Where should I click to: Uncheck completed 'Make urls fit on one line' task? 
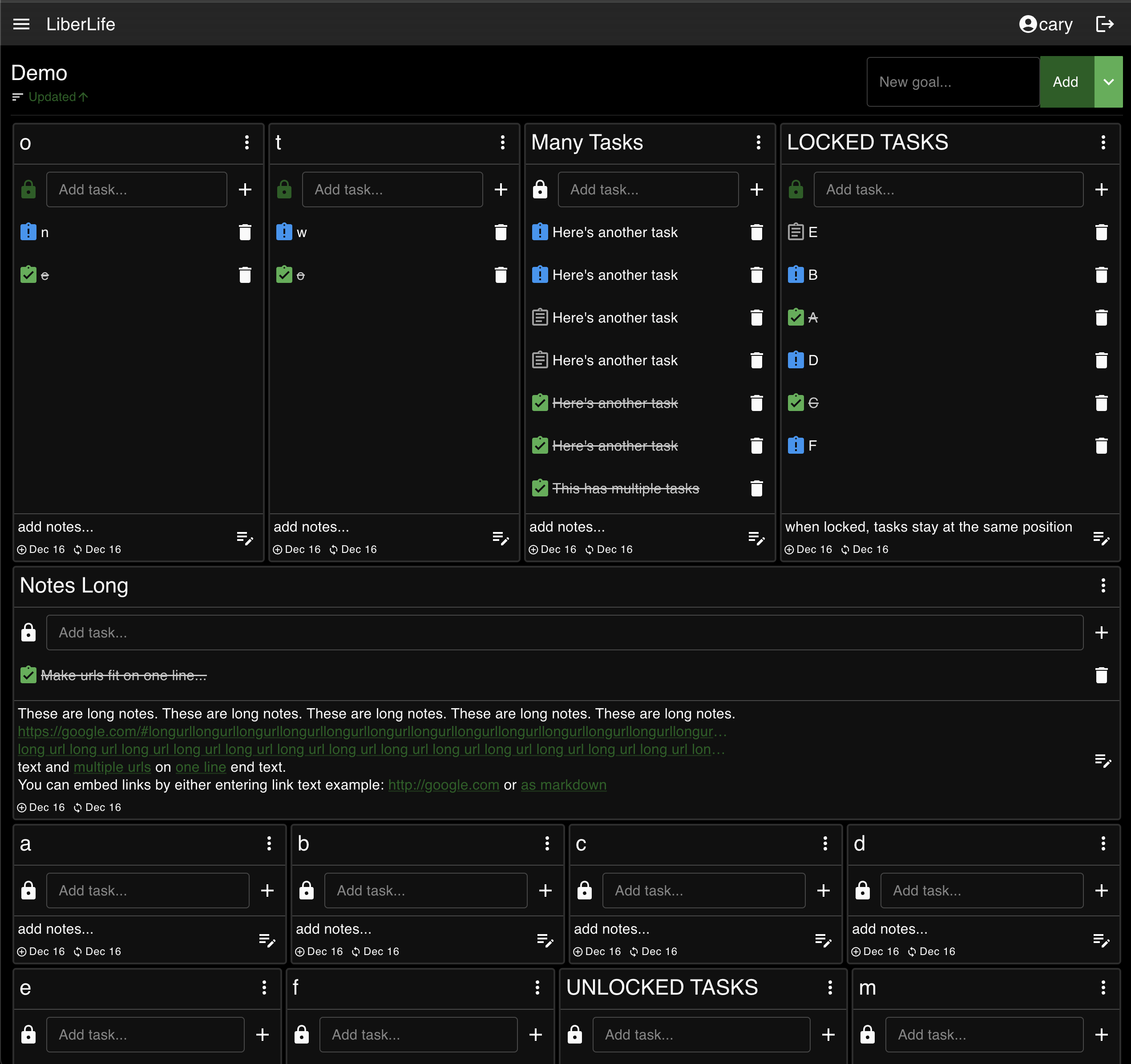click(x=28, y=675)
